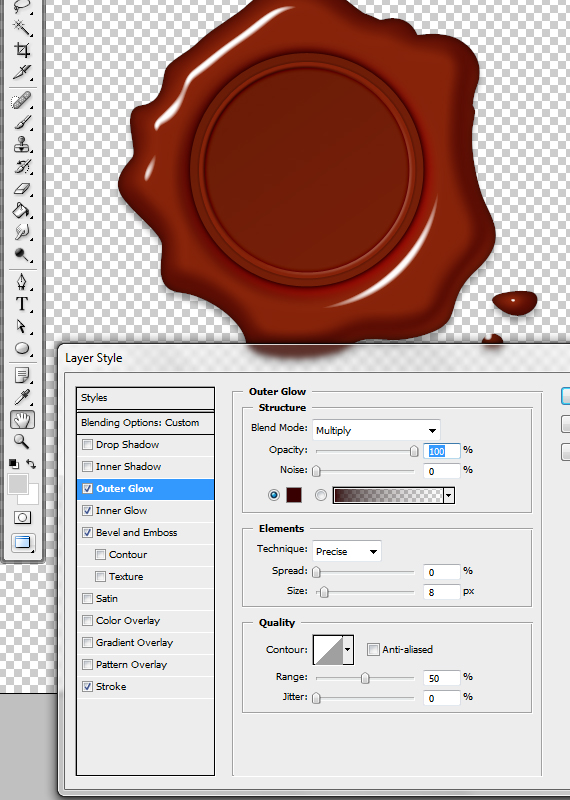This screenshot has width=570, height=800.
Task: Check the Anti-aliased box
Action: click(373, 649)
